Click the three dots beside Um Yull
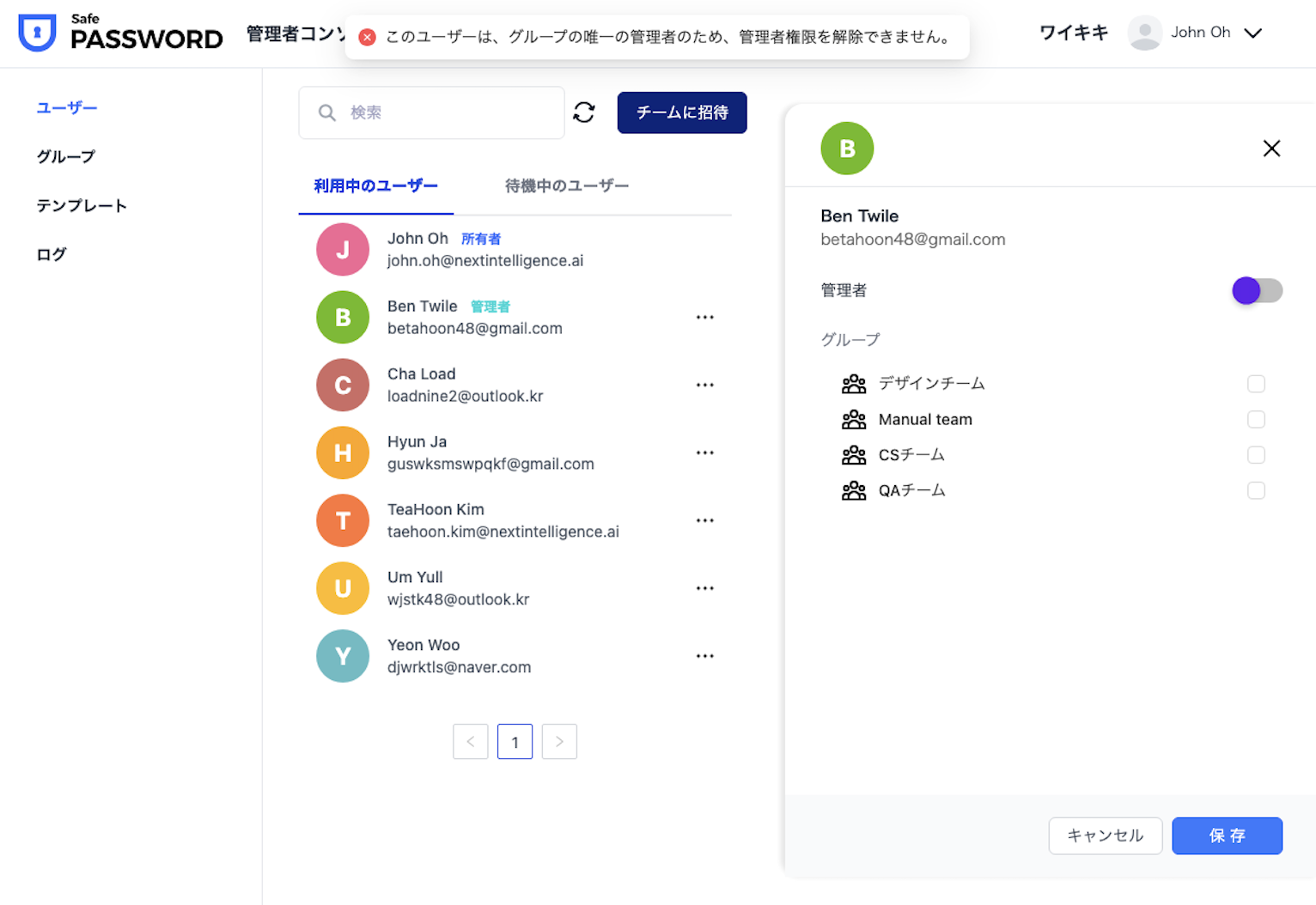 (704, 589)
